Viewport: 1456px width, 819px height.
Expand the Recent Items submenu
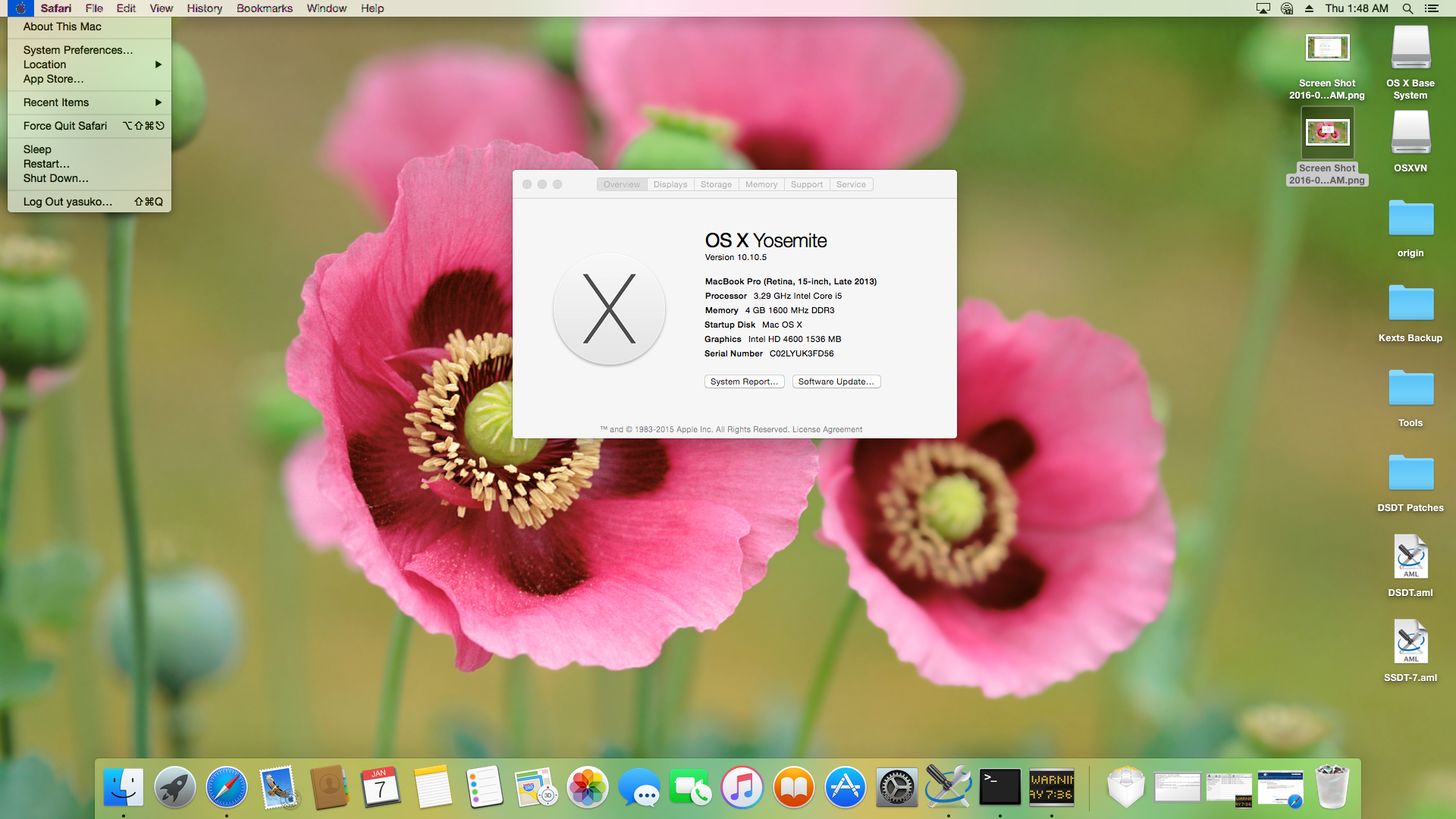(89, 102)
